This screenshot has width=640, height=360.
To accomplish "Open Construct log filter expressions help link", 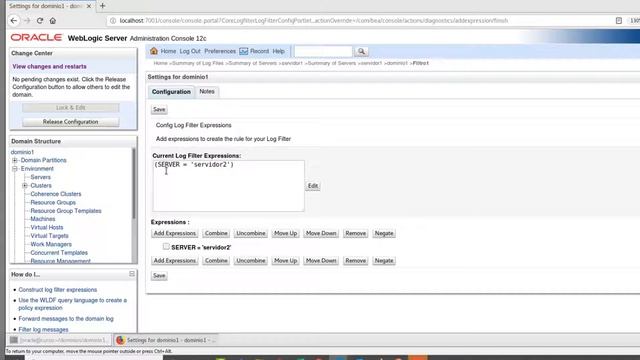I will point(58,289).
